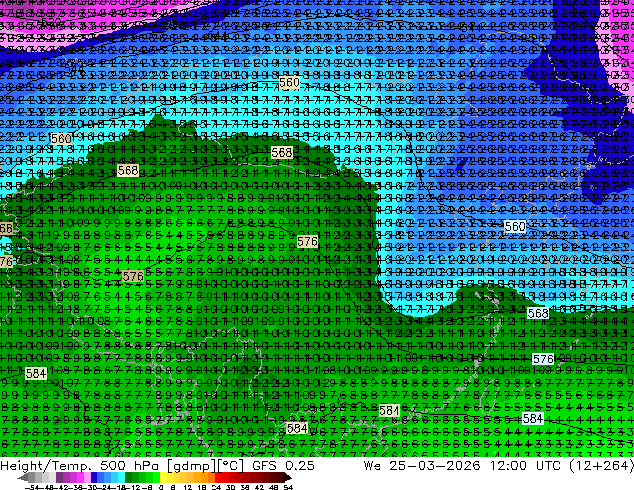Pick the dark purple swatch in the legend
The width and height of the screenshot is (634, 490).
[x=59, y=477]
